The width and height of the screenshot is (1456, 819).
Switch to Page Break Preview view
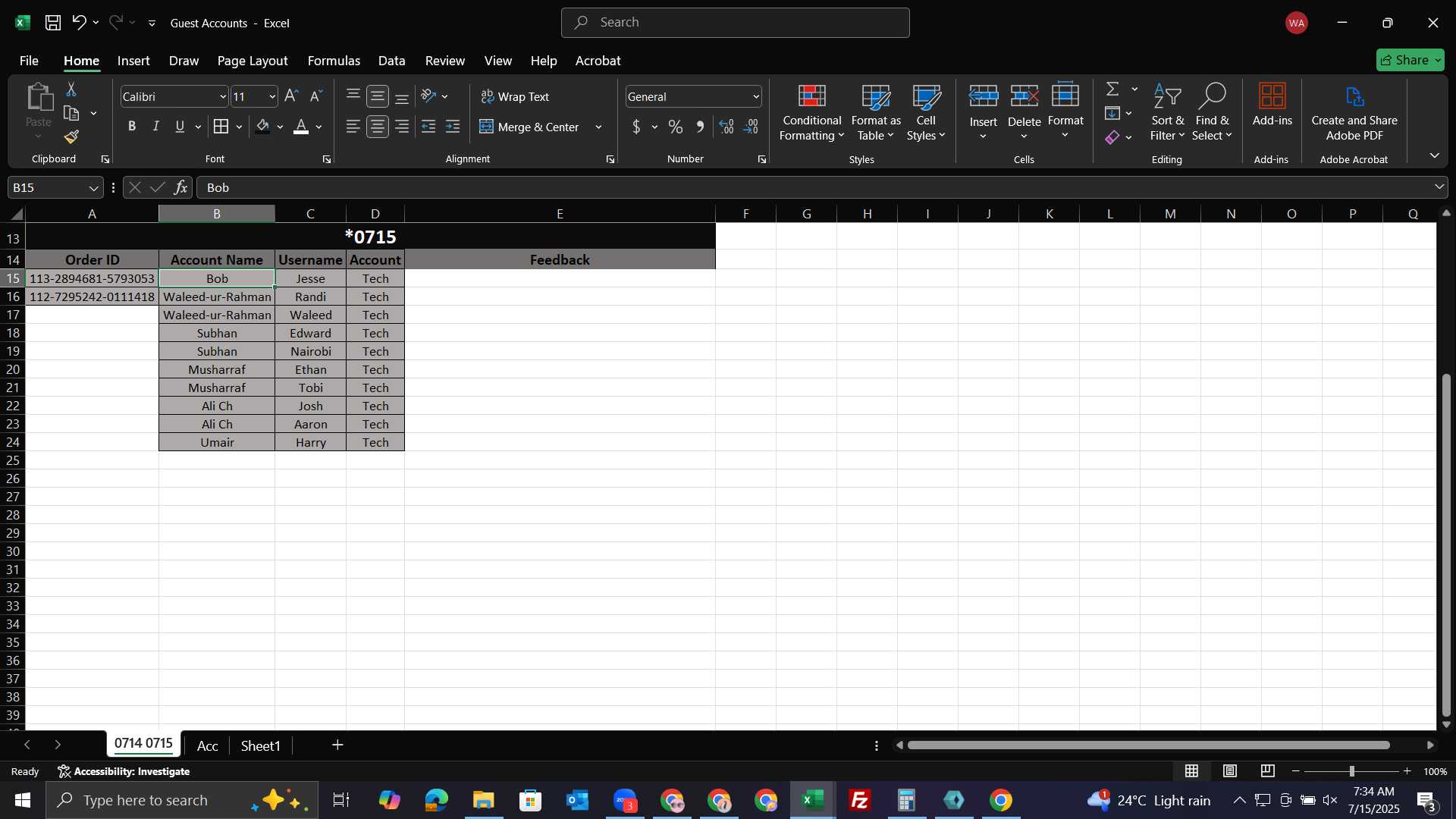tap(1268, 771)
